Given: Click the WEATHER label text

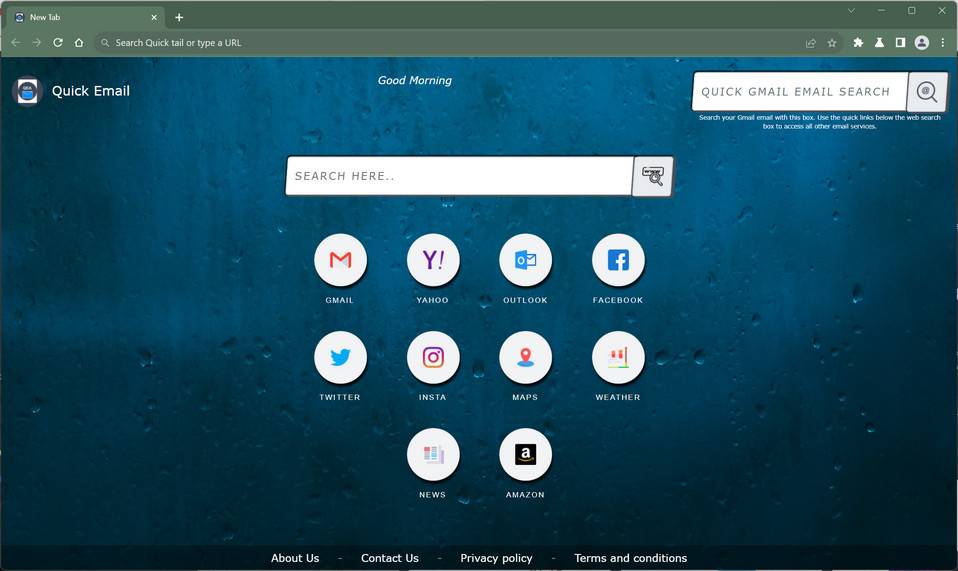Looking at the screenshot, I should click(x=618, y=397).
